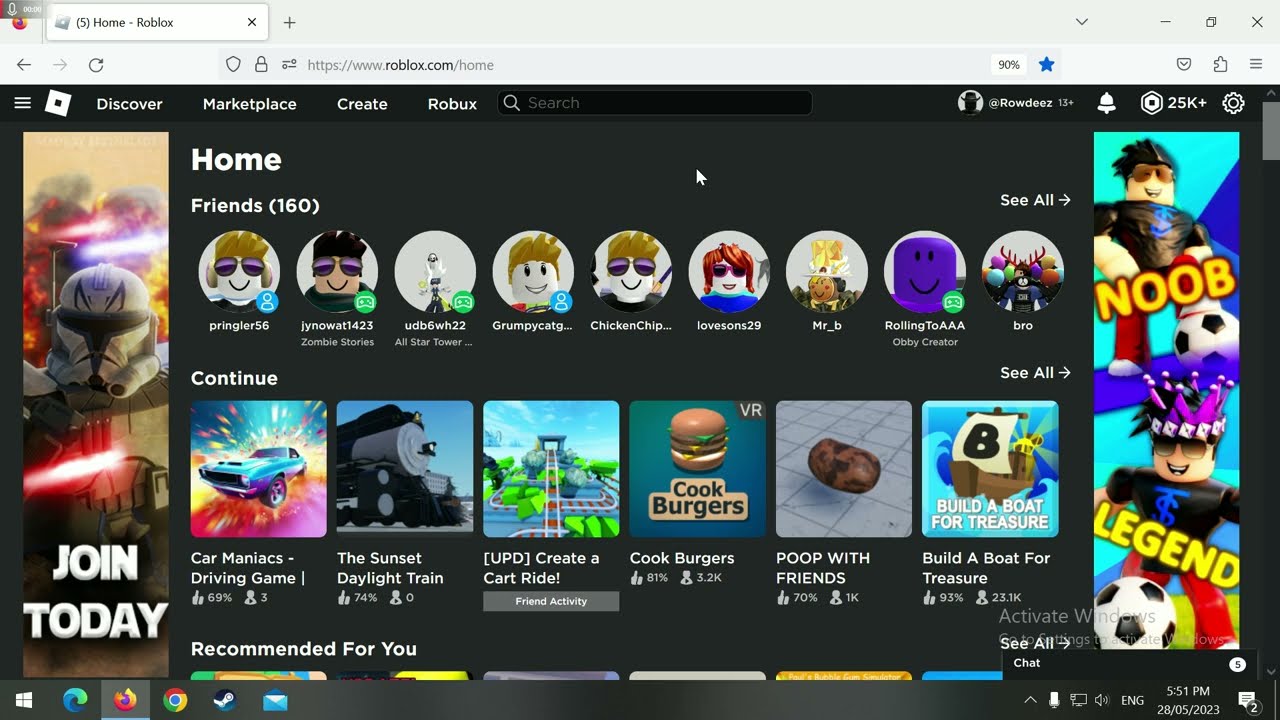Open Windows notification center
The width and height of the screenshot is (1280, 720).
click(x=1248, y=700)
